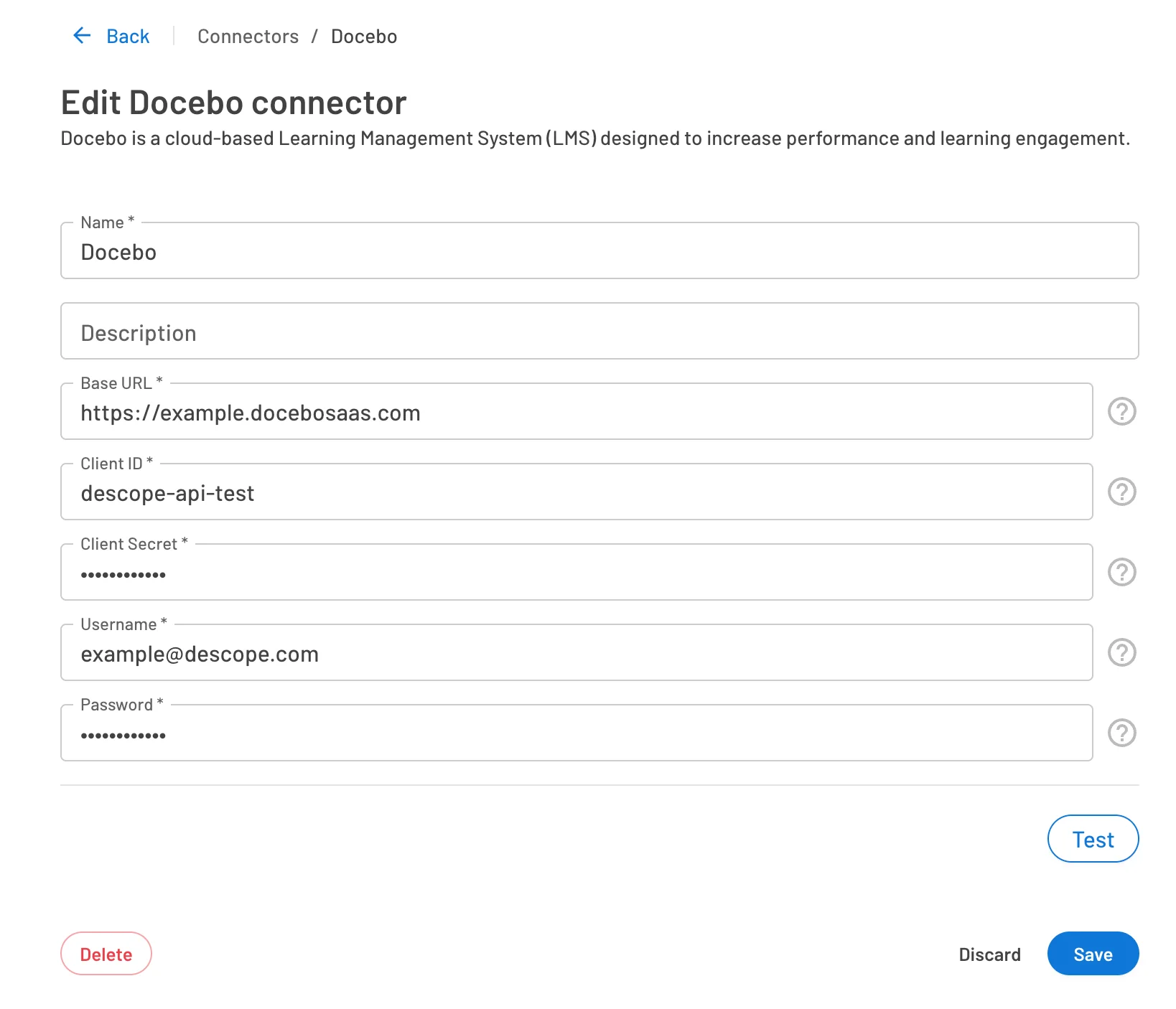Click the back arrow icon
This screenshot has width=1176, height=1009.
[x=81, y=35]
